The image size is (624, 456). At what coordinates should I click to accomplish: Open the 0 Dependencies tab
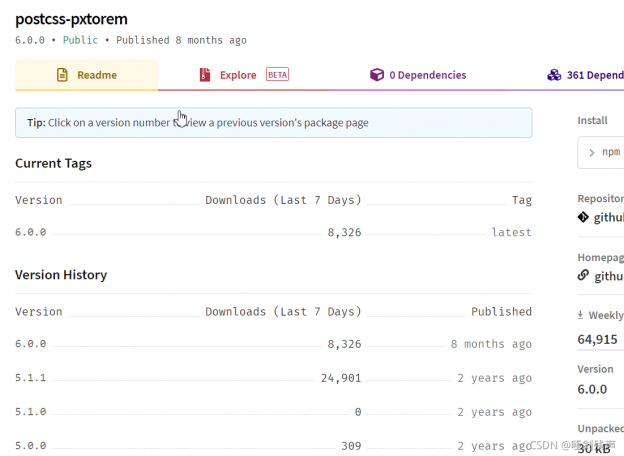(x=427, y=75)
